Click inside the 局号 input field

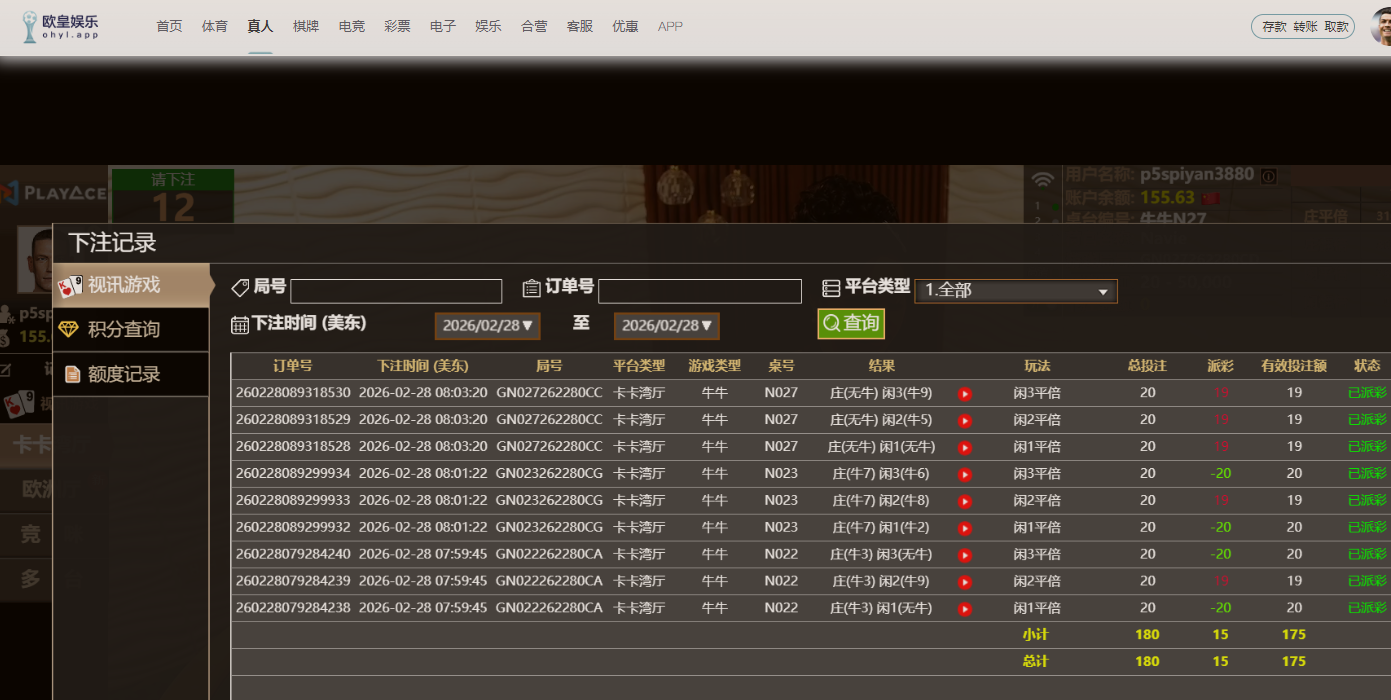(395, 291)
